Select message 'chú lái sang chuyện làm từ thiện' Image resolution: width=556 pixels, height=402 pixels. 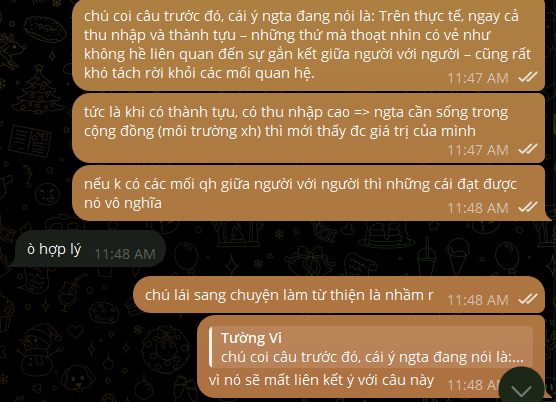click(339, 295)
